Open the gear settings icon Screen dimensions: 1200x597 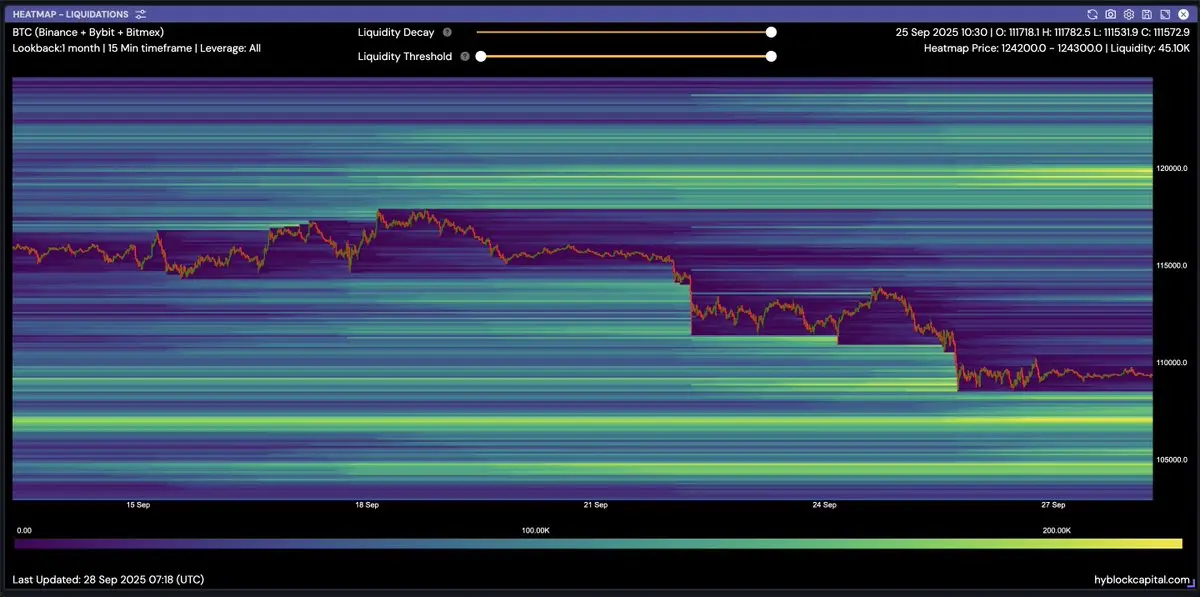(1129, 14)
